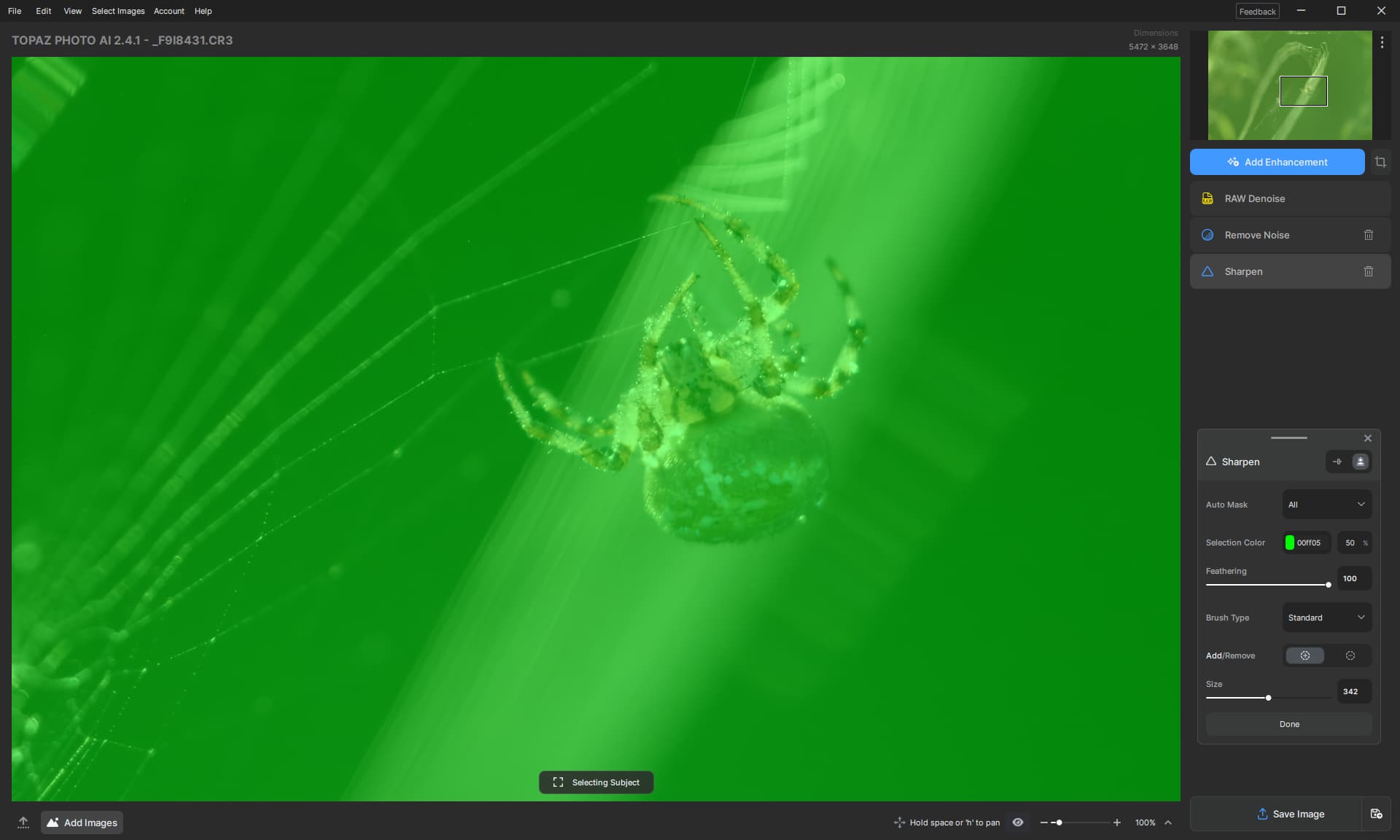Open the thumbnail three-dot options menu
1400x840 pixels.
1382,43
